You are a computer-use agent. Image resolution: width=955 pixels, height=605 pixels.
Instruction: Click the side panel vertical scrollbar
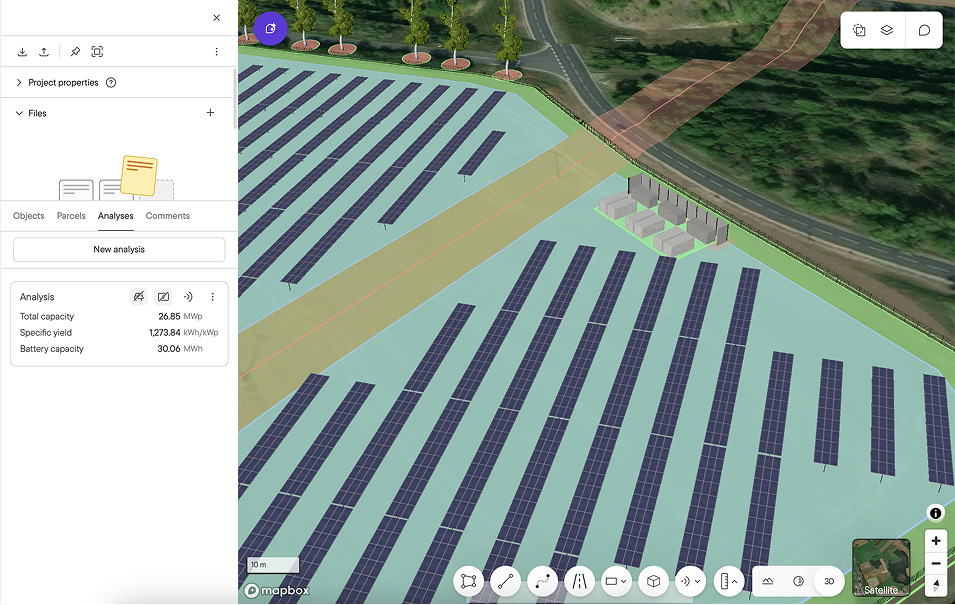[x=235, y=99]
